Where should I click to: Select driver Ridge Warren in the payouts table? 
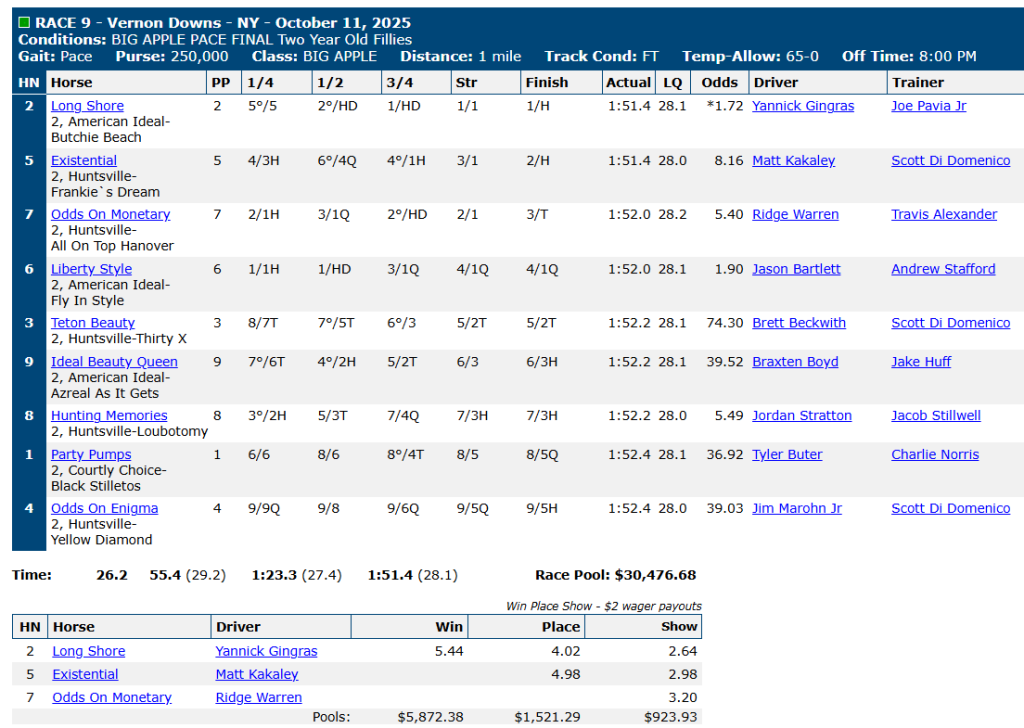point(258,697)
